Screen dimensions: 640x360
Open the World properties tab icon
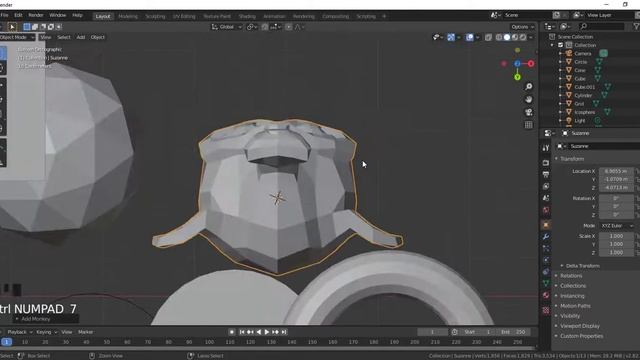pyautogui.click(x=546, y=210)
